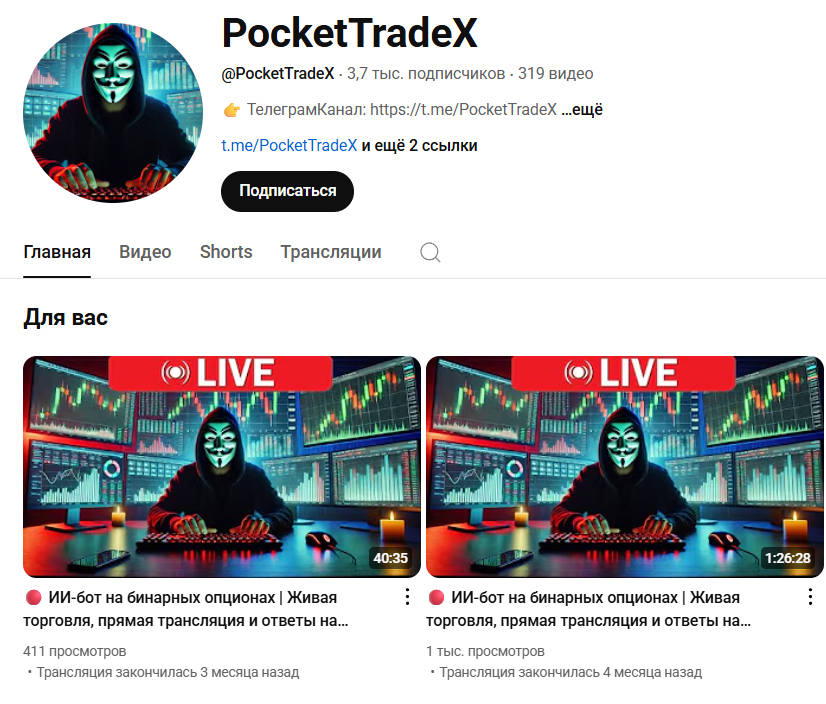Click red circle emoji before first video title
This screenshot has height=704, width=826.
click(33, 598)
